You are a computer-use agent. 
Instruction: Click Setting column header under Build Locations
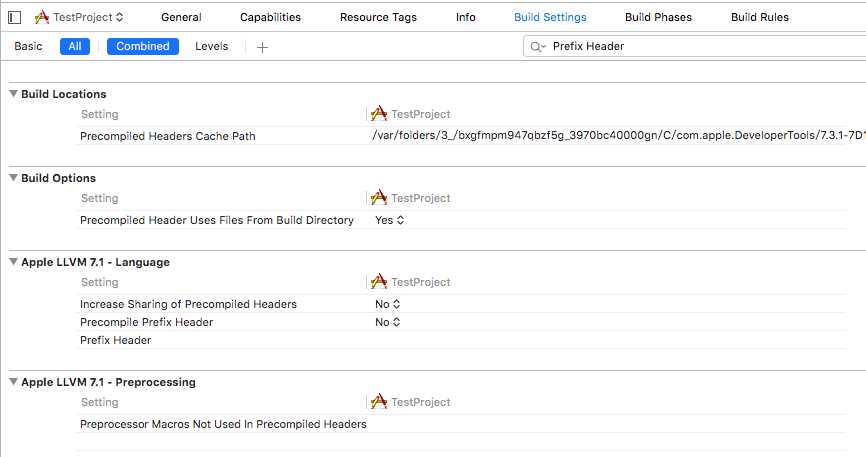[x=99, y=114]
